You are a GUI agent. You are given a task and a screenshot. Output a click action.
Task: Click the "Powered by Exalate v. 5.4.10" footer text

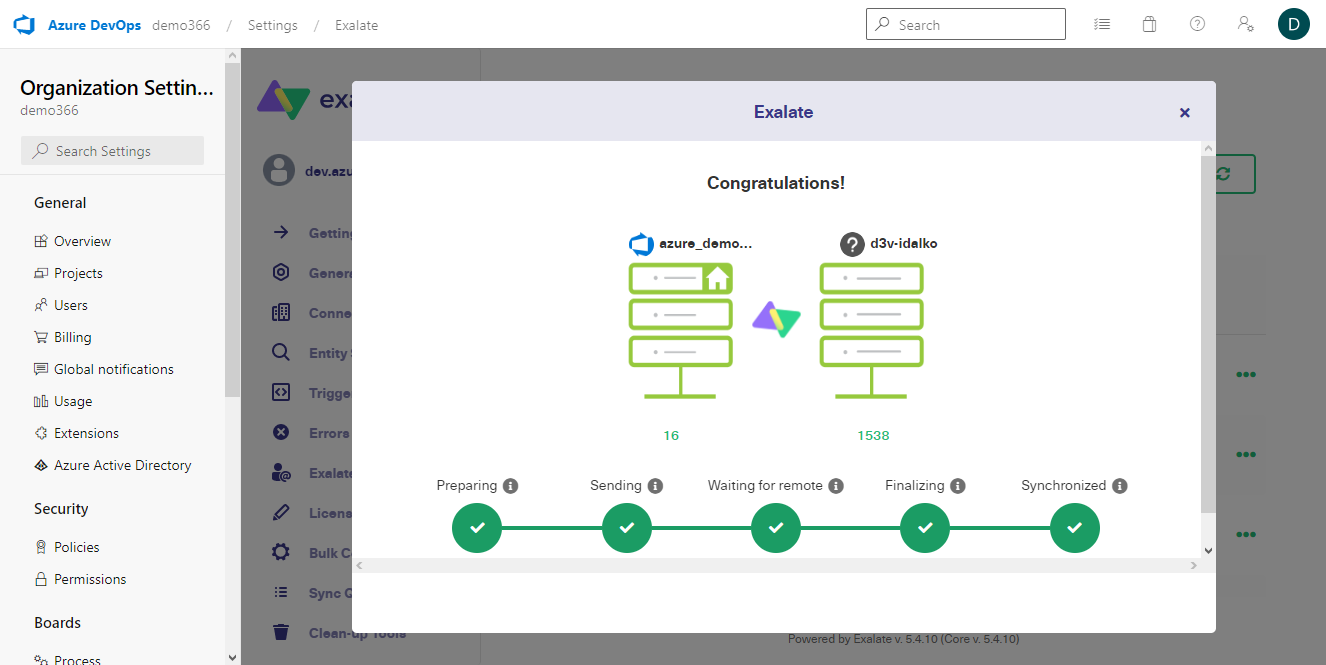click(x=903, y=639)
